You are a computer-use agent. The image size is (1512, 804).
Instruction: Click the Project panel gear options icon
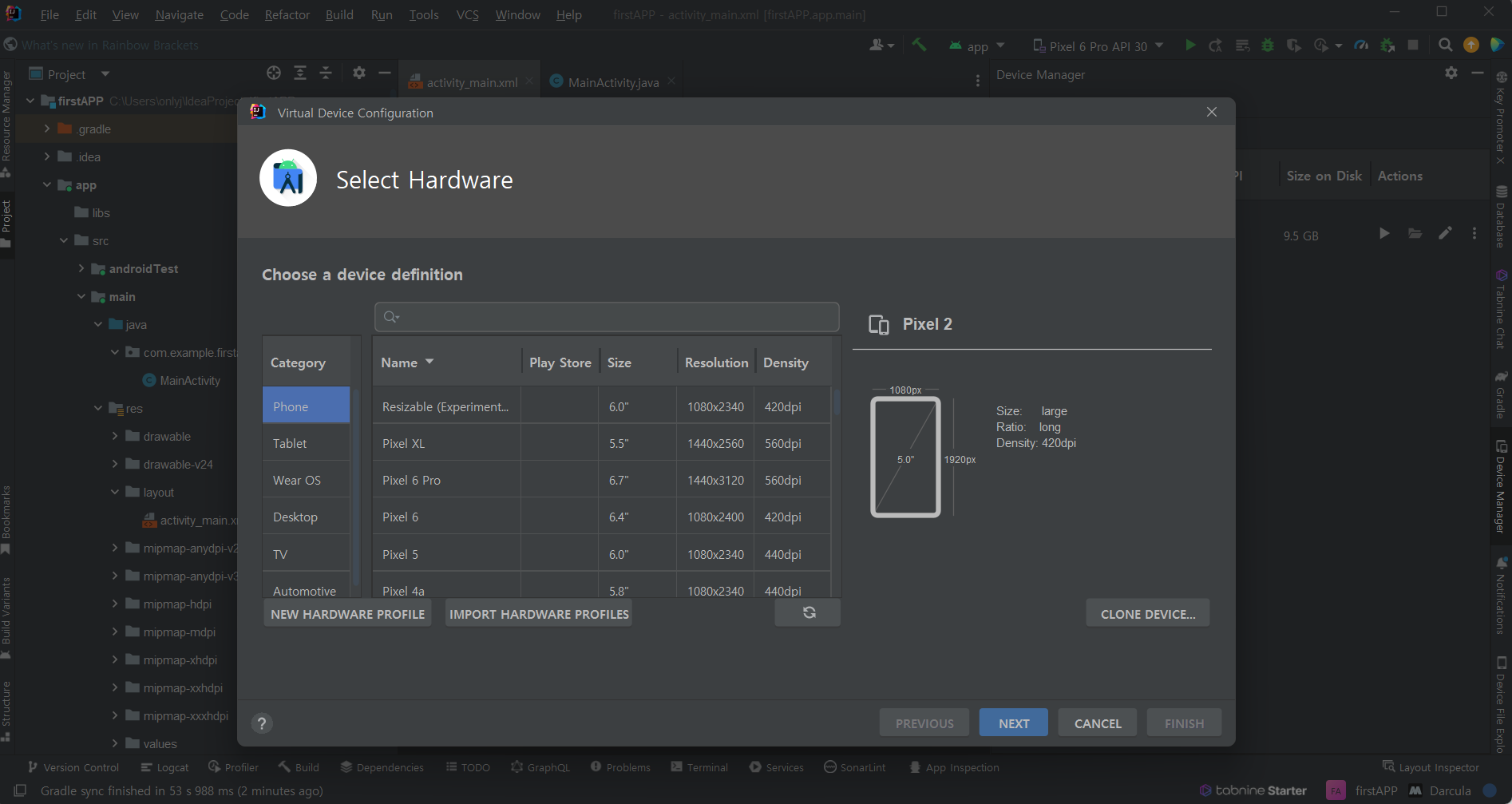(x=359, y=73)
